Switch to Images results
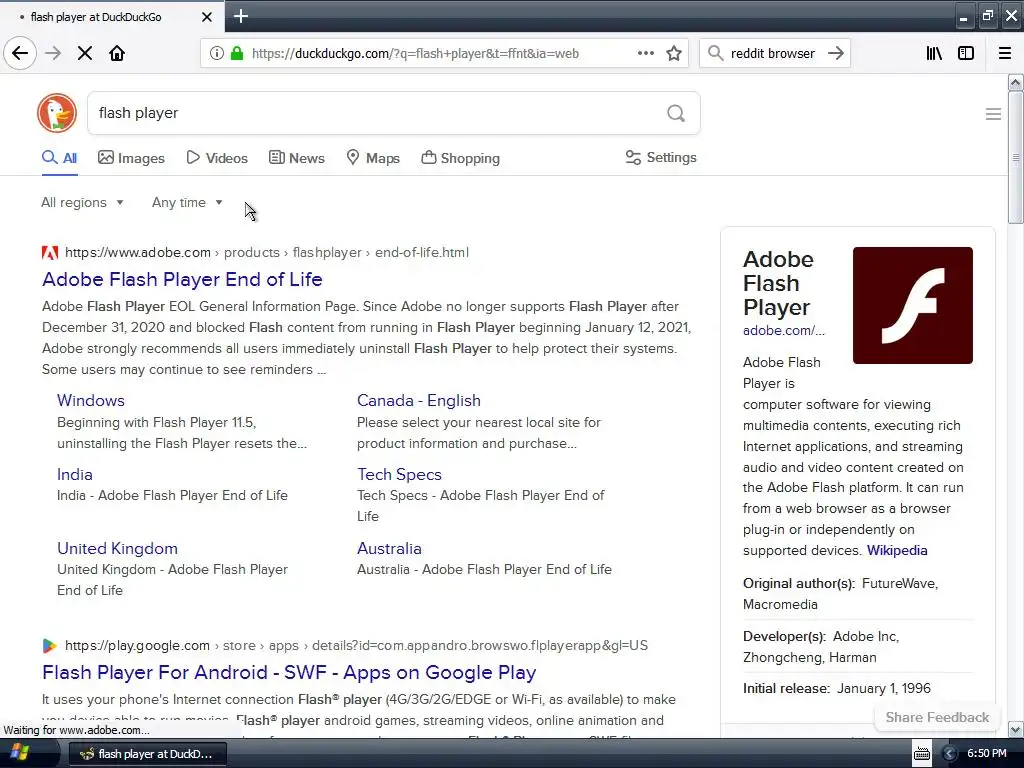Screen dimensions: 1024x768 pos(131,158)
